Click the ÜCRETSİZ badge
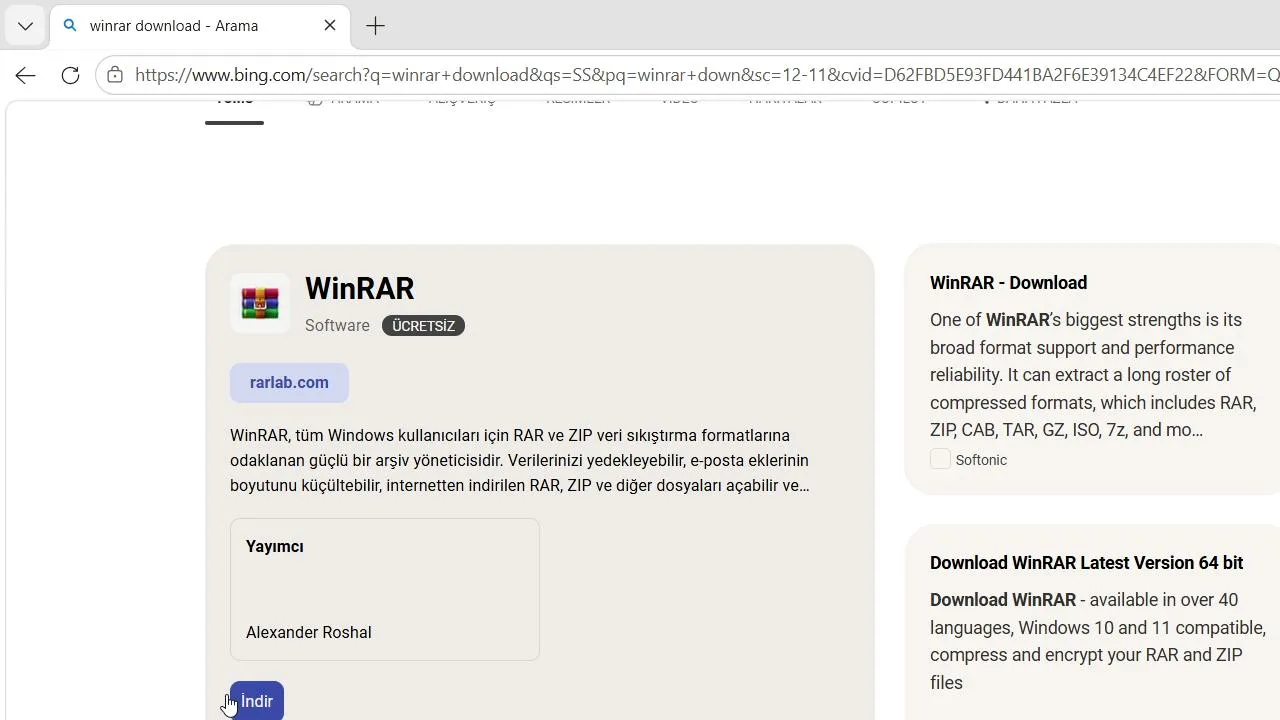The height and width of the screenshot is (720, 1280). [423, 326]
